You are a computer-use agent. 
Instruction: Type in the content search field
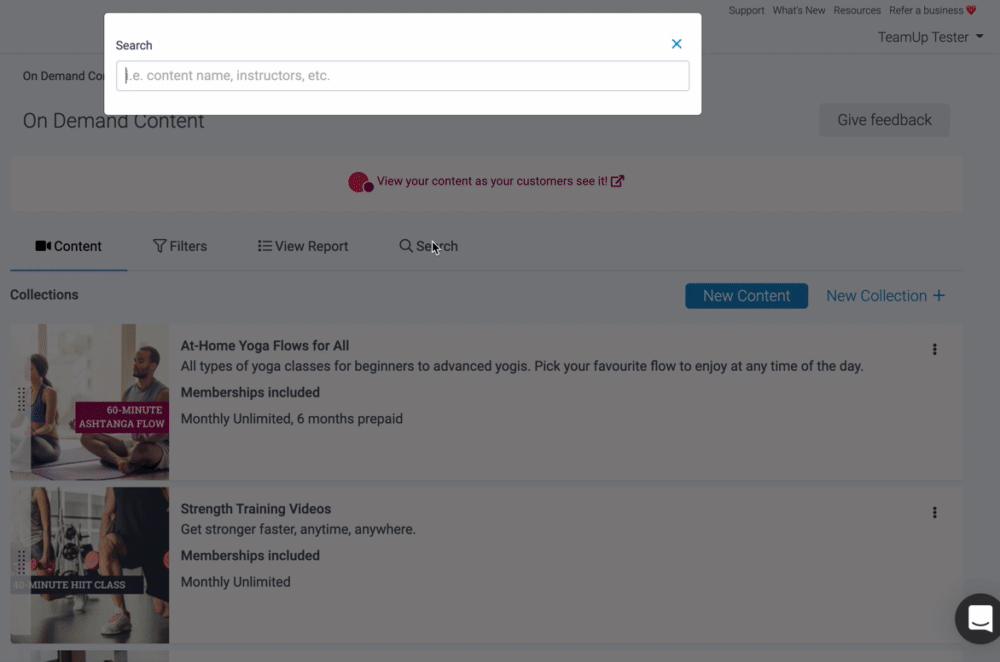pos(402,76)
